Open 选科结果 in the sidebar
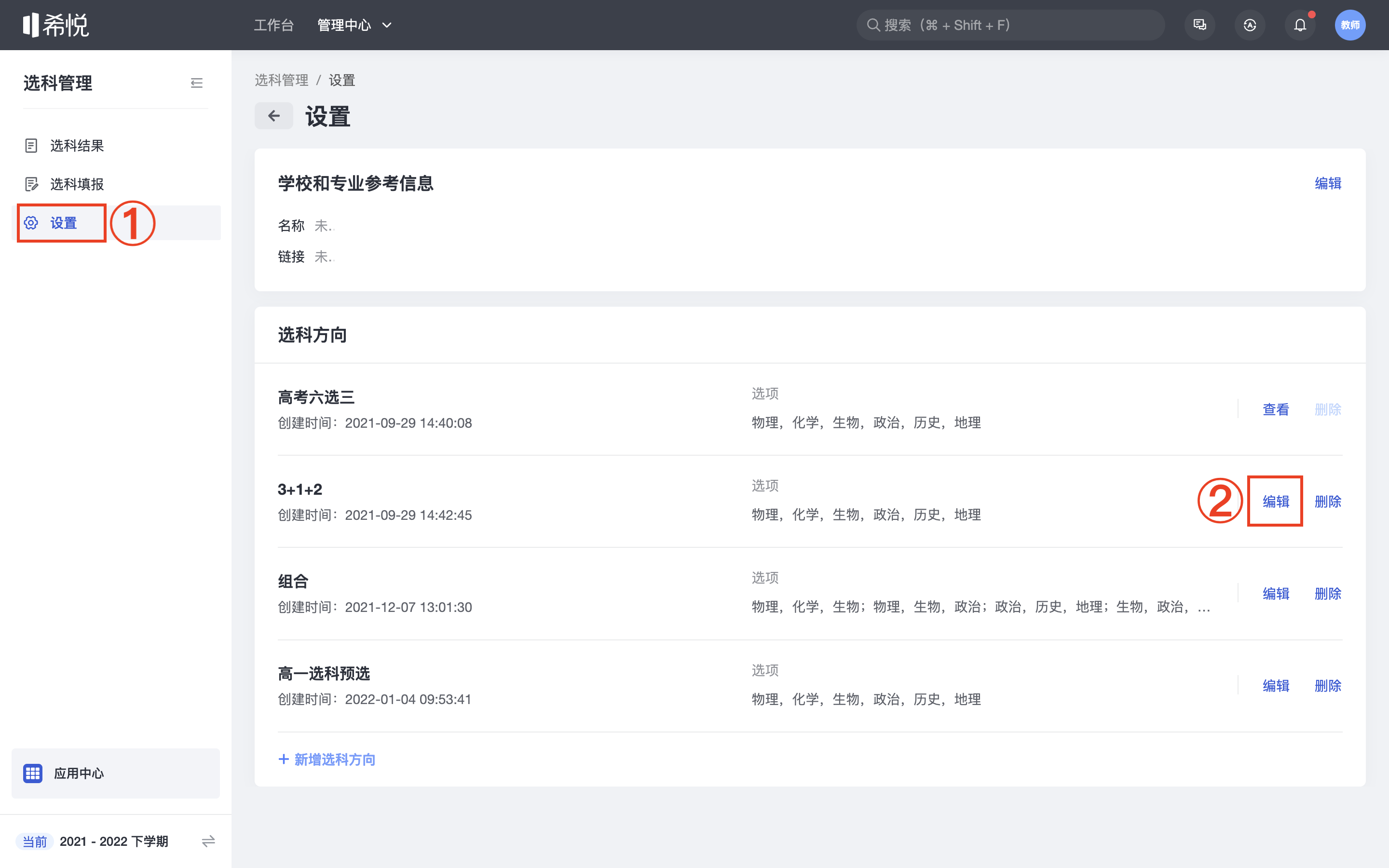Viewport: 1389px width, 868px height. [116, 146]
